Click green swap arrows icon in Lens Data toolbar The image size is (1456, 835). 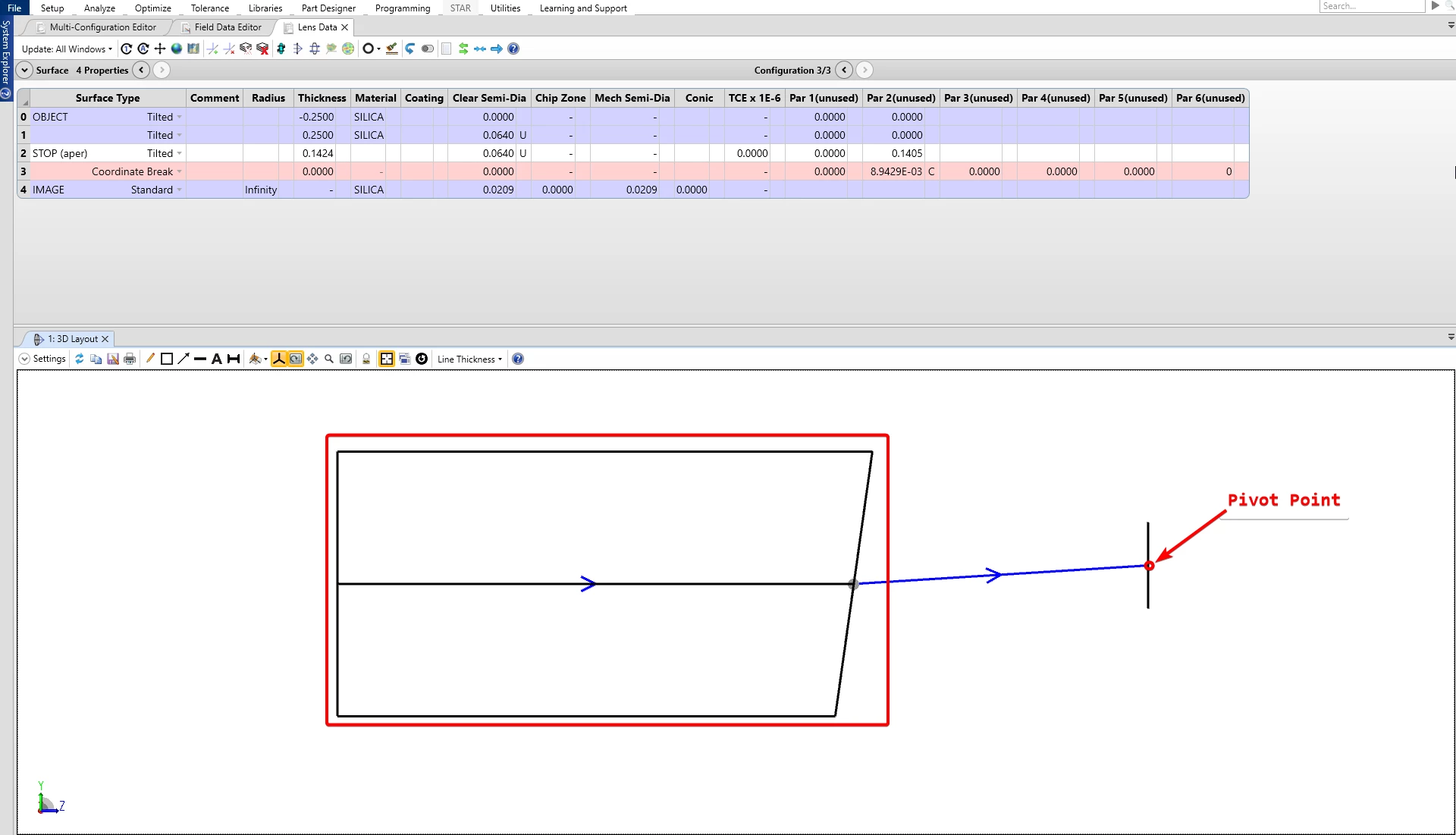(x=463, y=49)
